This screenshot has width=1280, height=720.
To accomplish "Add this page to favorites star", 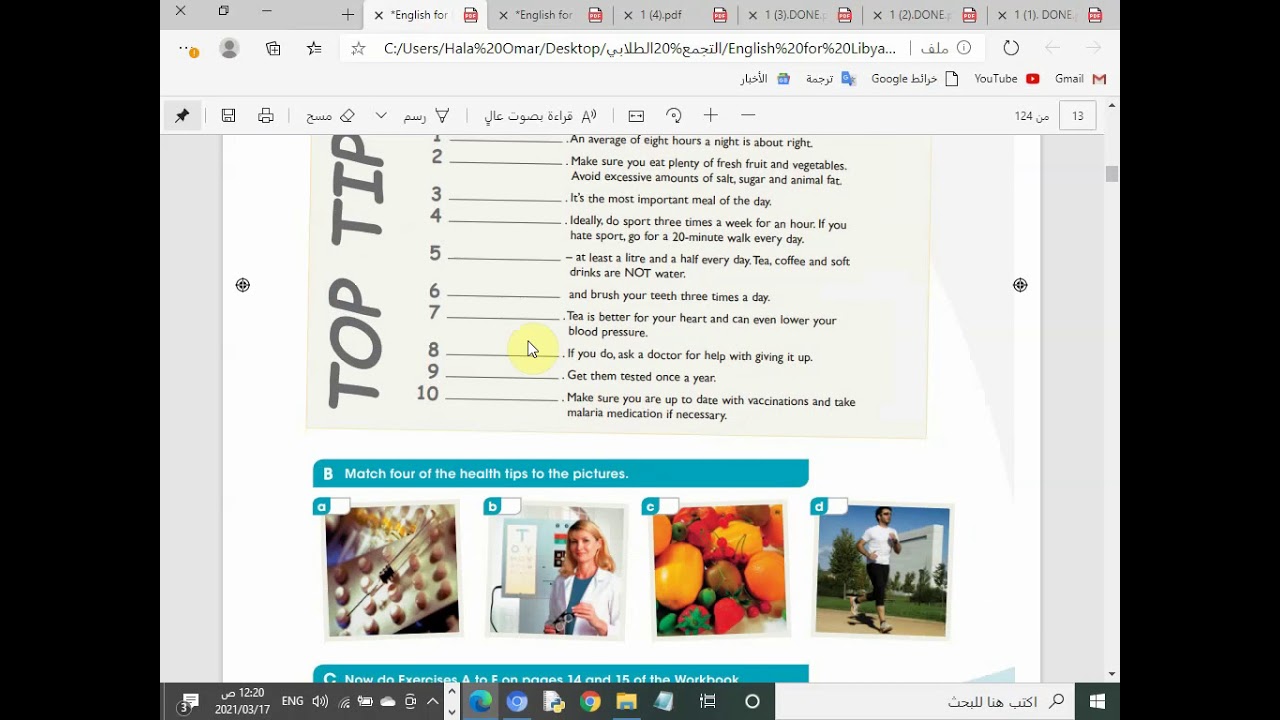I will click(358, 48).
